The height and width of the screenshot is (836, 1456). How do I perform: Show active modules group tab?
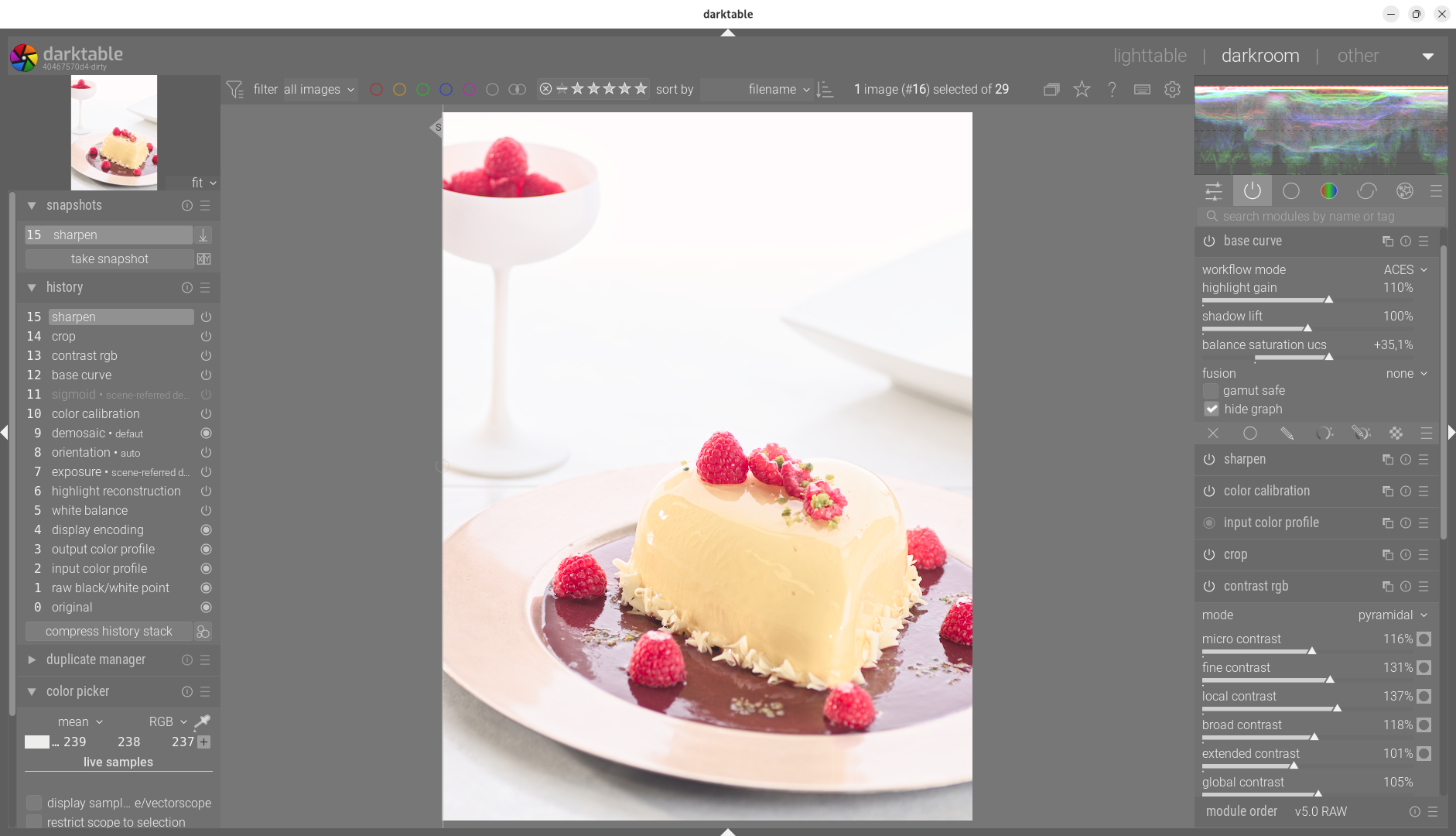coord(1252,191)
